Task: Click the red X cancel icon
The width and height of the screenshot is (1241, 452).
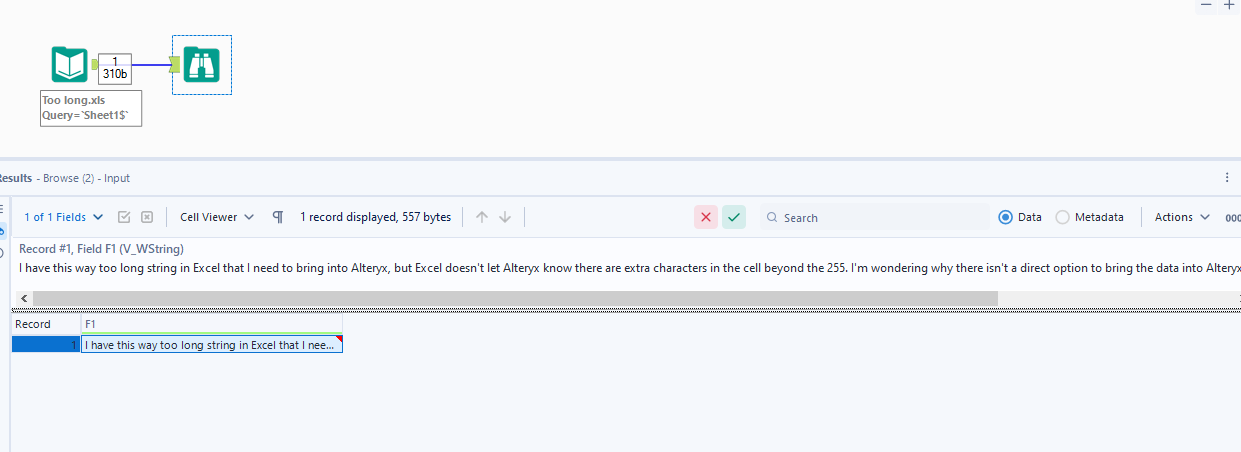Action: [x=706, y=217]
